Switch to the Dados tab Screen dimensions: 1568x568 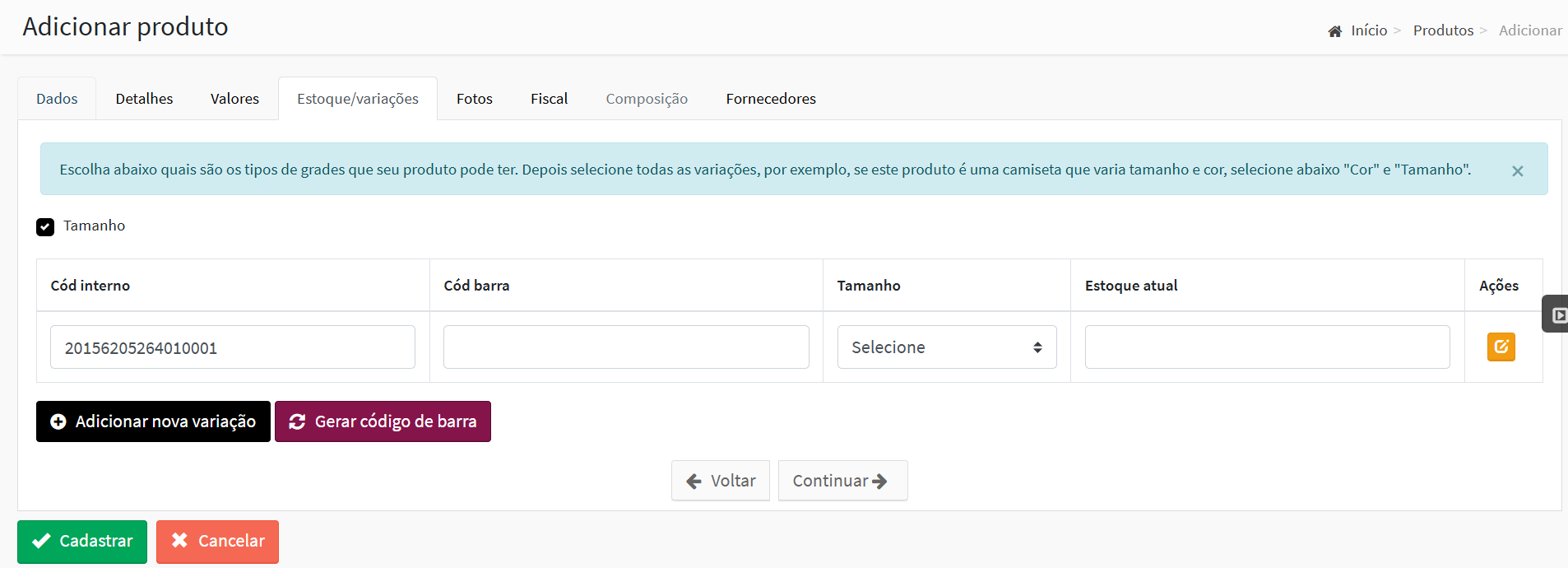(57, 99)
